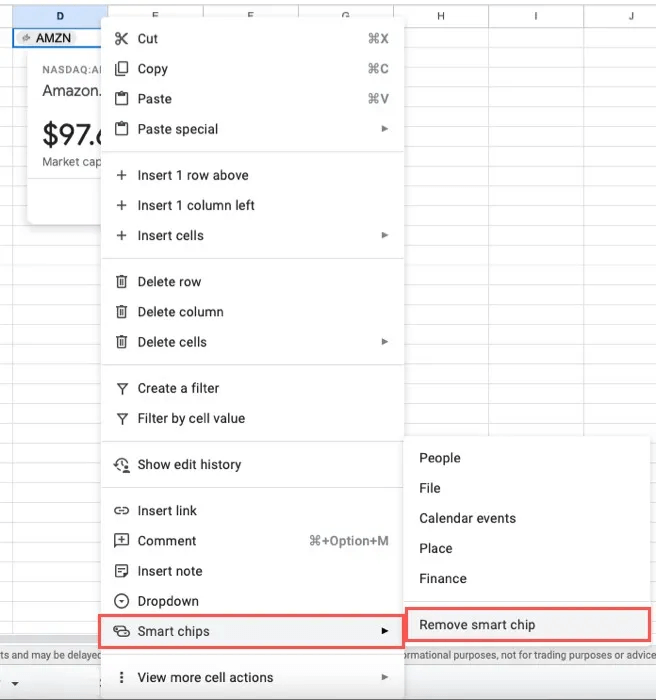Click plus icon for Insert 1 column left

121,205
